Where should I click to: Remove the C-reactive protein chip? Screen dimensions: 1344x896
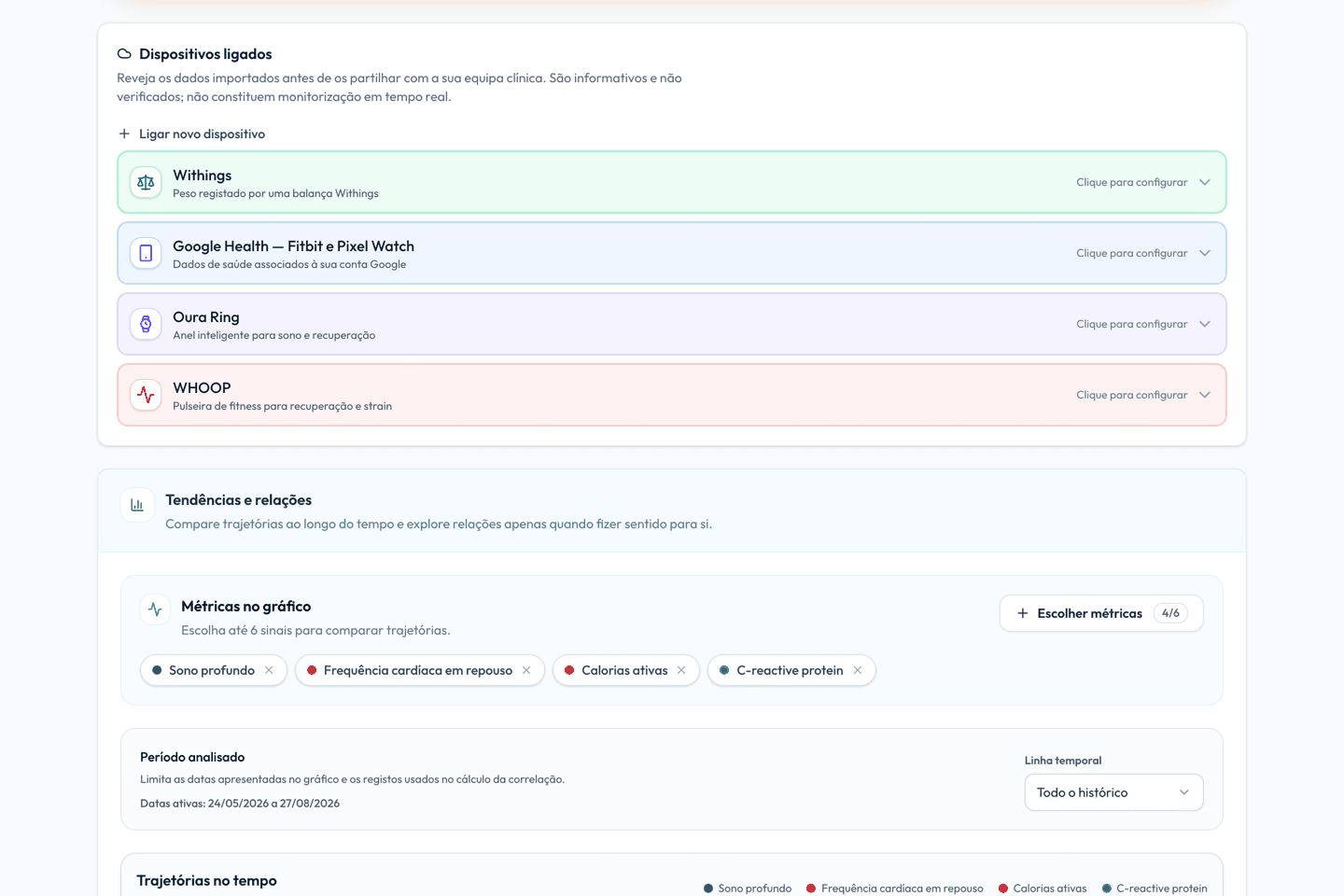click(858, 670)
